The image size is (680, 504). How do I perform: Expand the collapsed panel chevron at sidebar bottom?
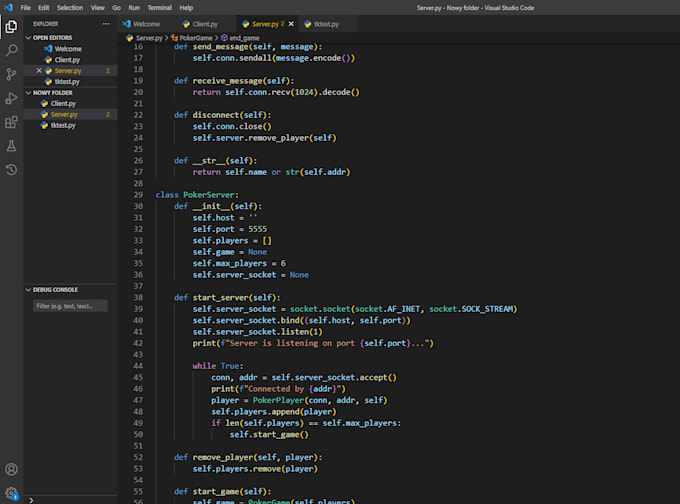[31, 500]
